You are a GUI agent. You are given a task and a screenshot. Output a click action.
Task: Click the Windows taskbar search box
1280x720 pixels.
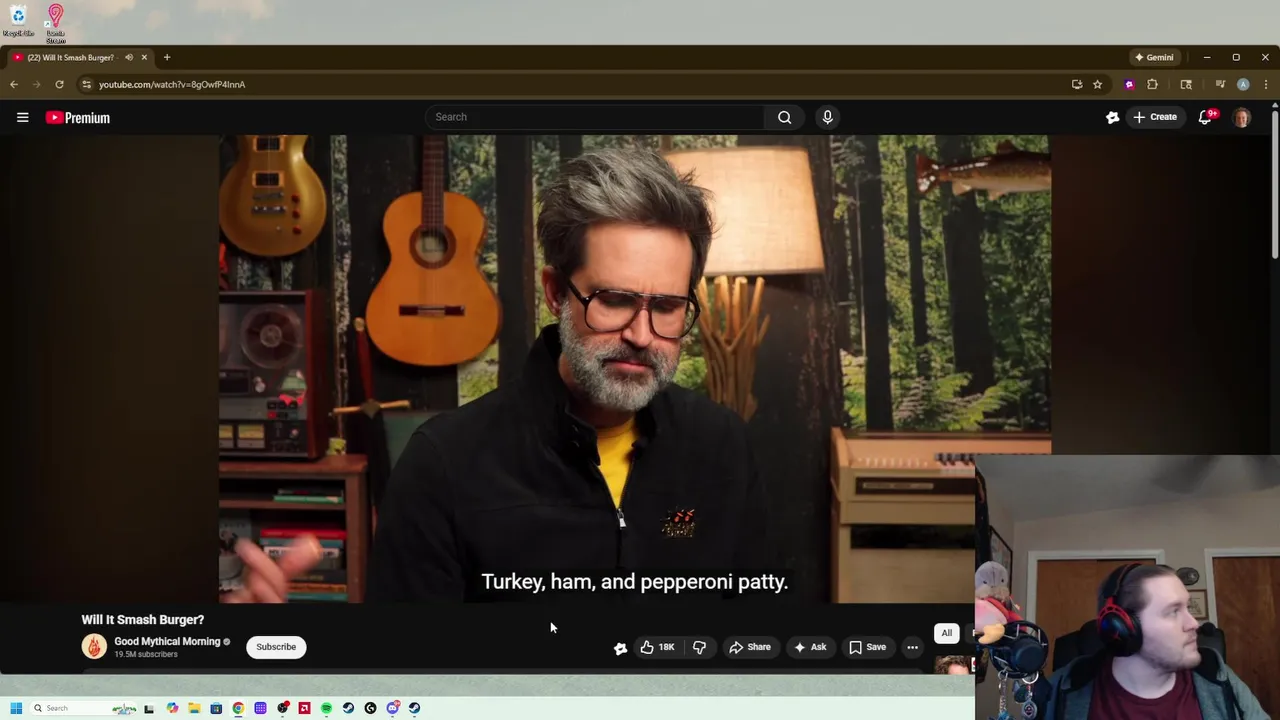coord(84,708)
